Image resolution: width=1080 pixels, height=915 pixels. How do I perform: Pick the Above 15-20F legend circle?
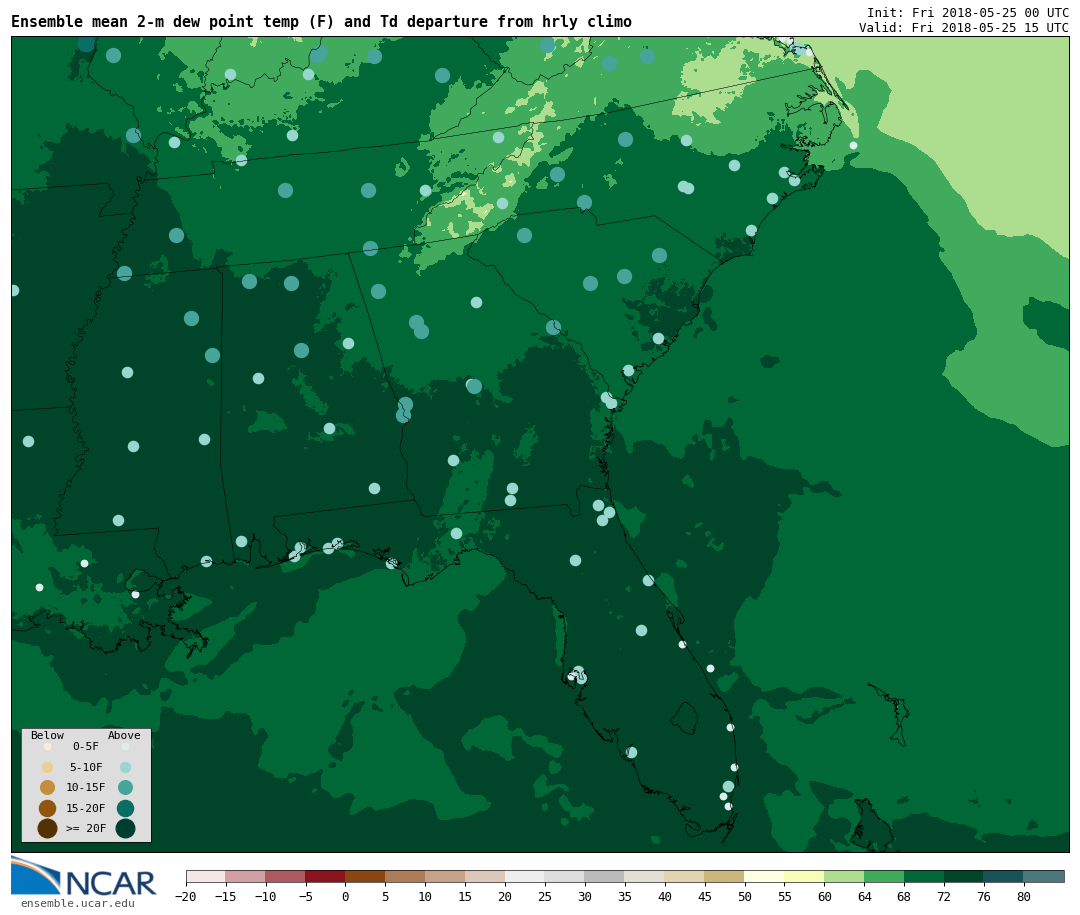125,808
